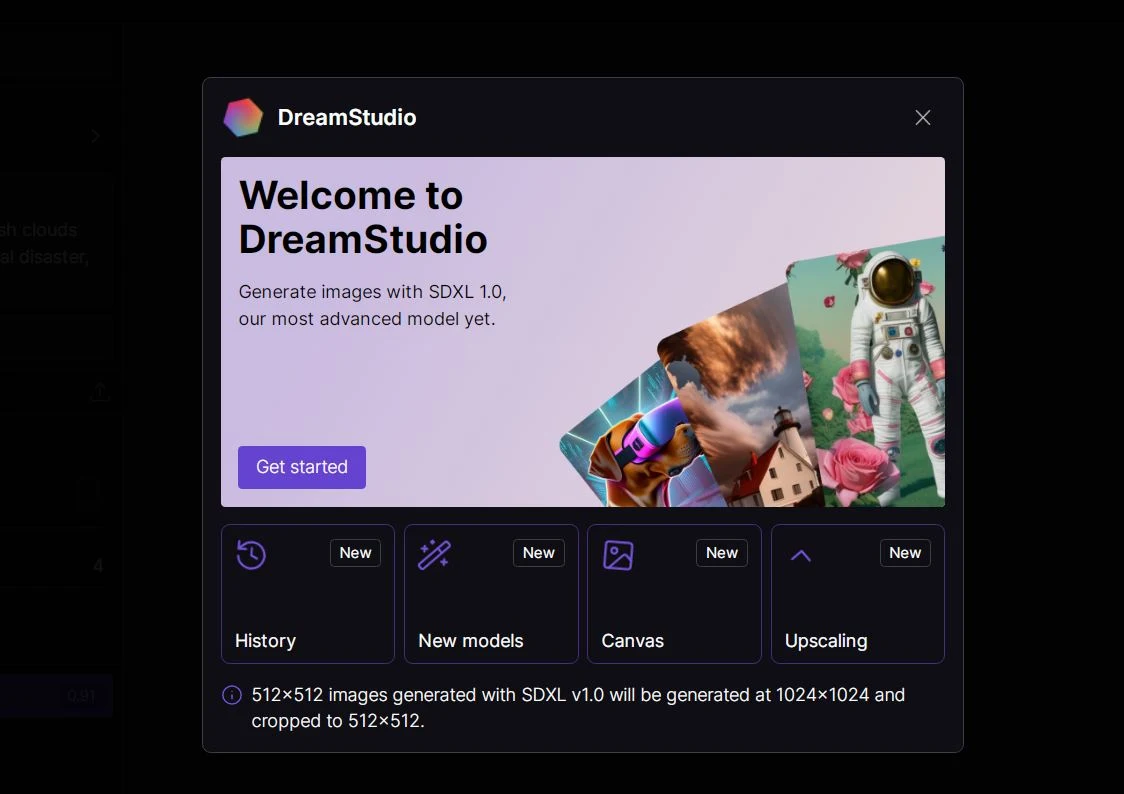Click the DreamStudio title text
1124x794 pixels.
[x=347, y=118]
